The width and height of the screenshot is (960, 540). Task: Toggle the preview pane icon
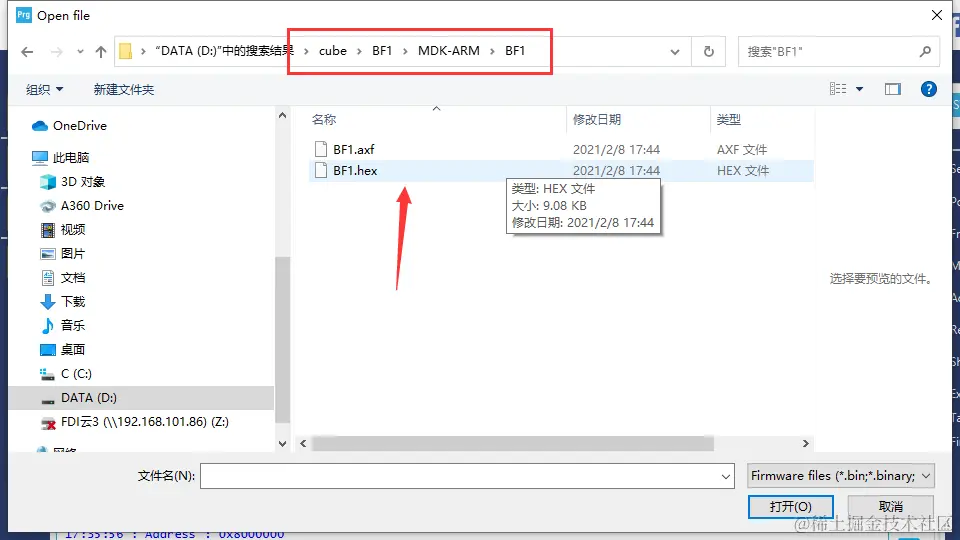coord(893,89)
